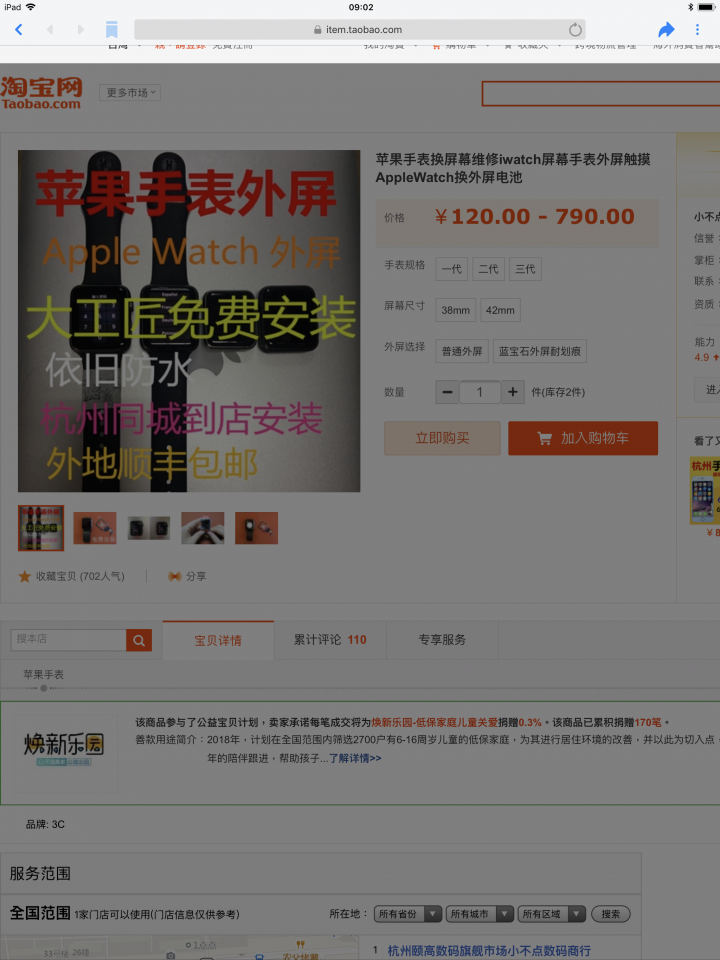Tap the grey forward arrow
This screenshot has height=960, width=720.
81,29
